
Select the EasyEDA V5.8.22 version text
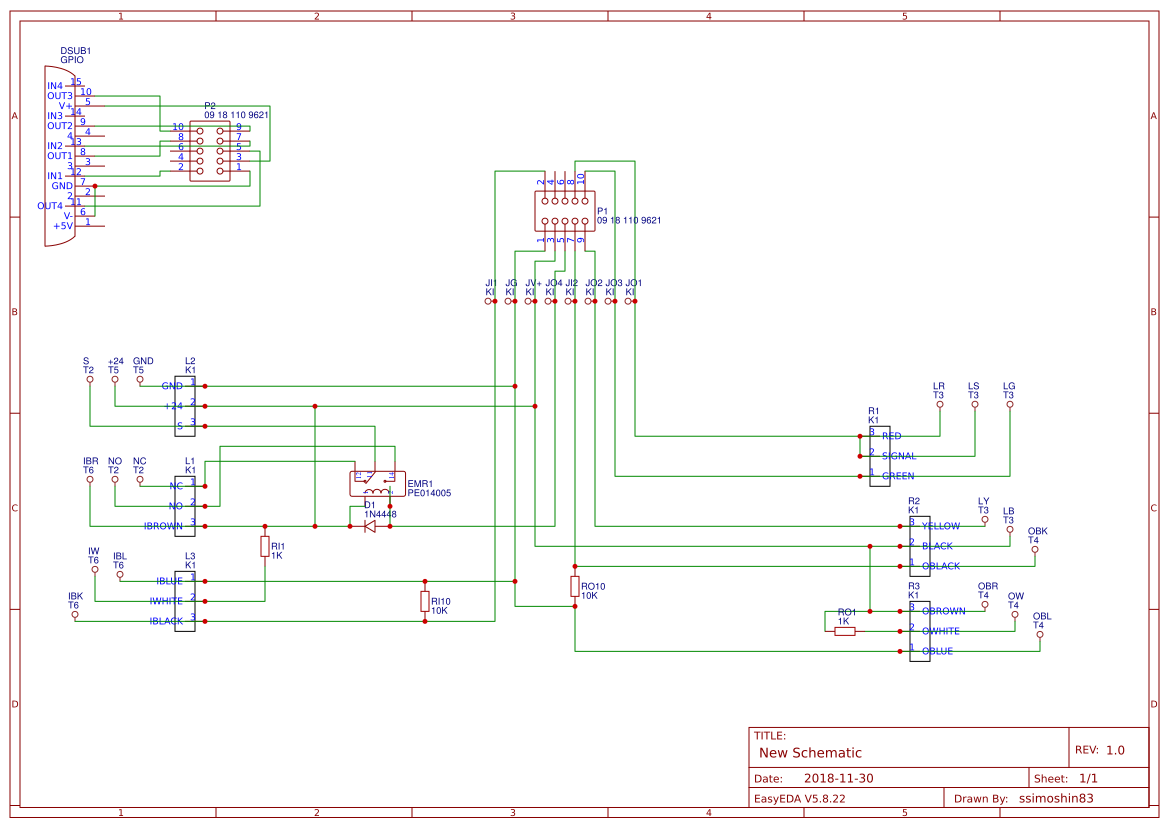click(803, 798)
